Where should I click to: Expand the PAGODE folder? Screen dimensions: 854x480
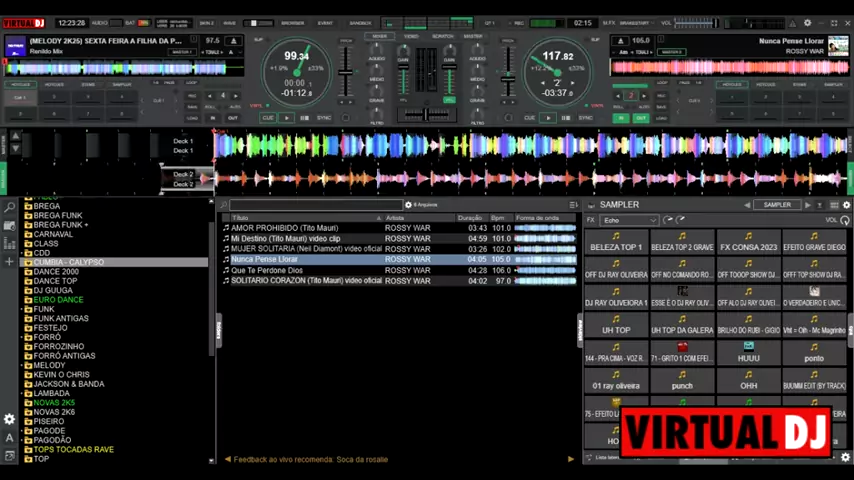tap(22, 431)
